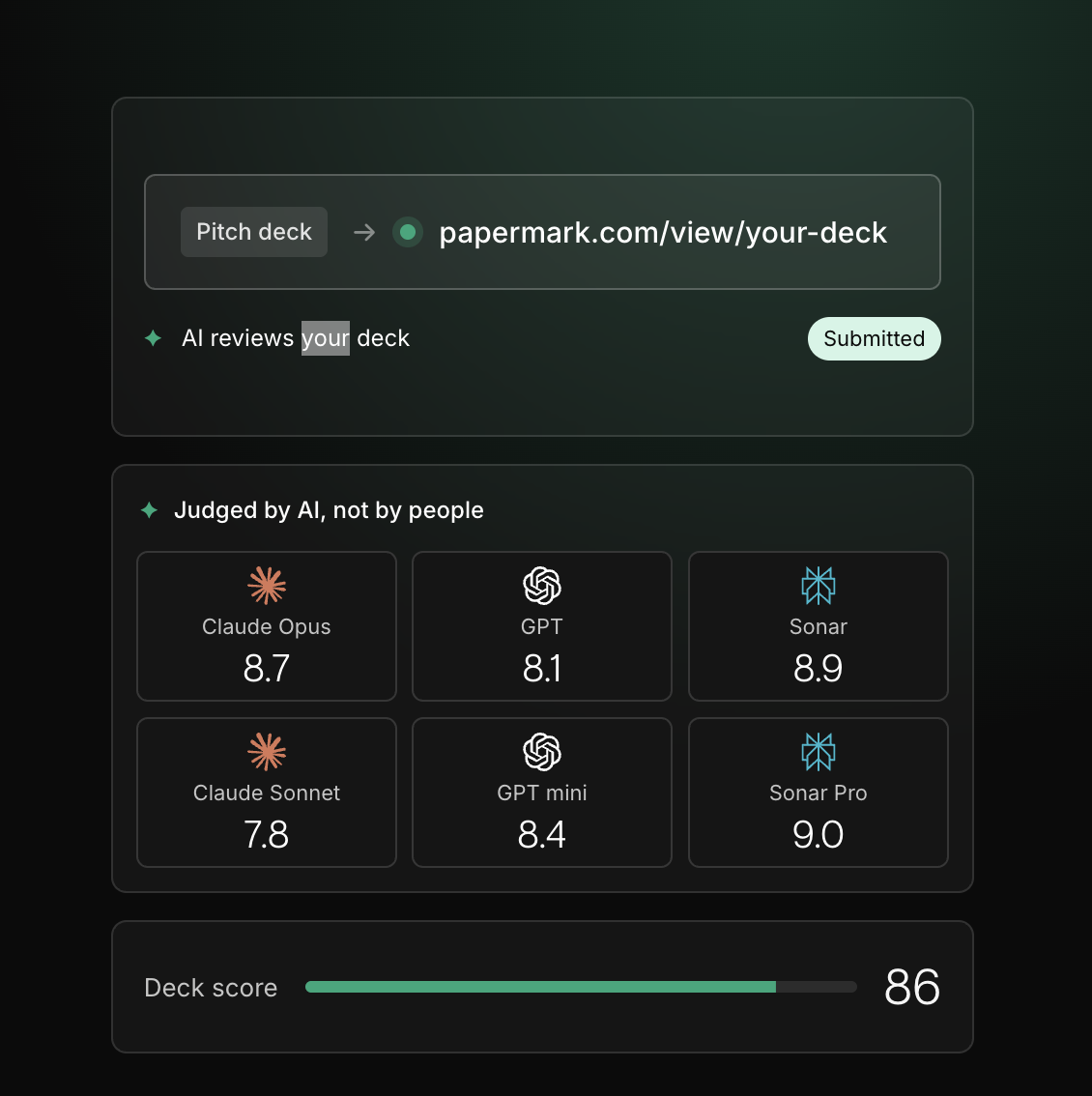
Task: Click the Submitted badge
Action: [874, 339]
